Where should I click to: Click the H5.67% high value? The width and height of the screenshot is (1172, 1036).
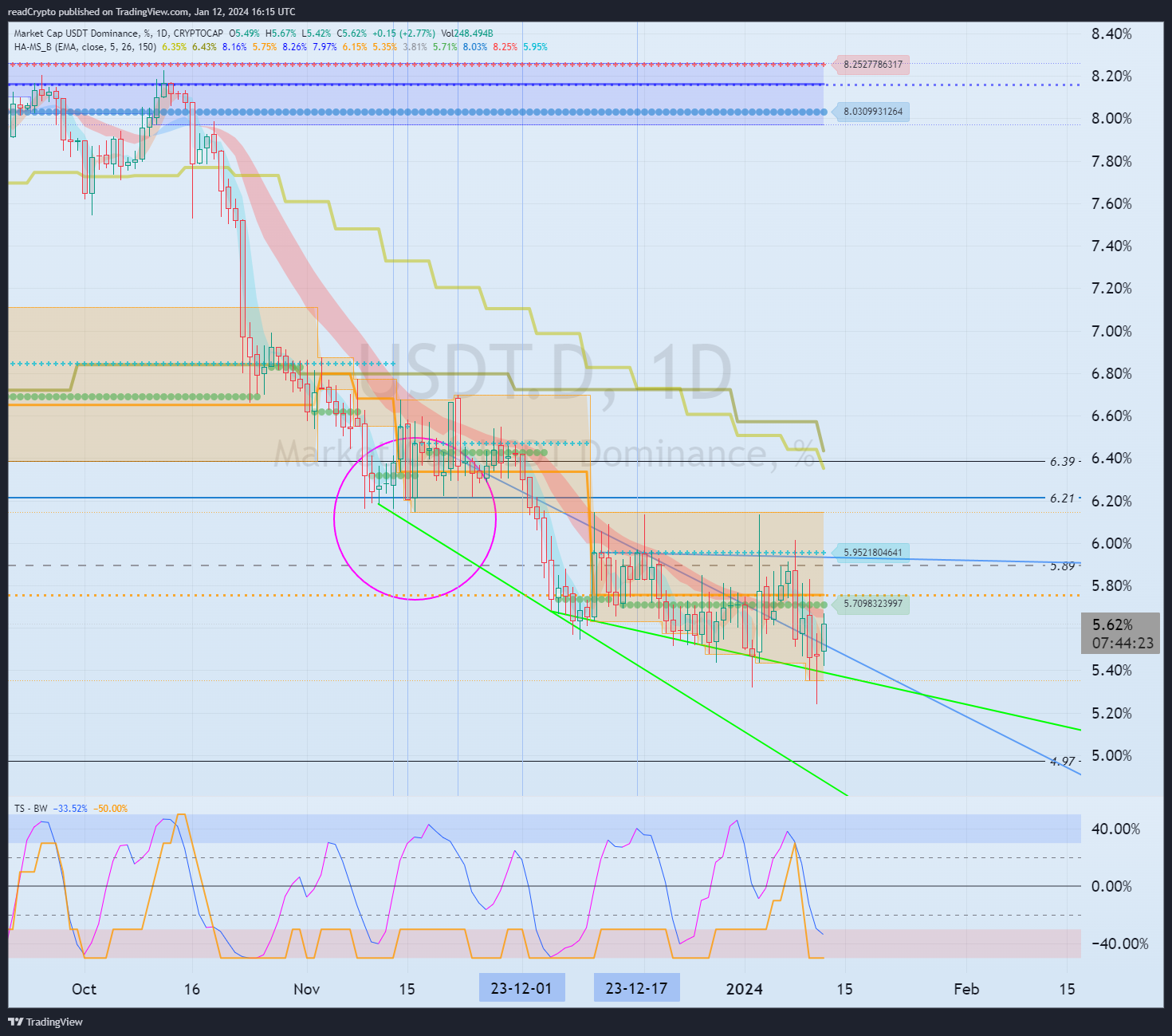281,33
